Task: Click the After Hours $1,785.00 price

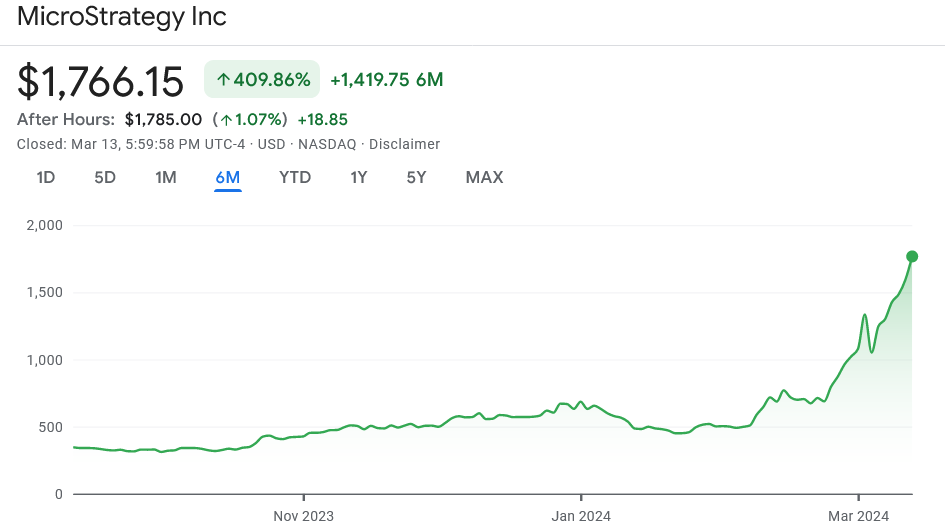Action: click(x=163, y=120)
